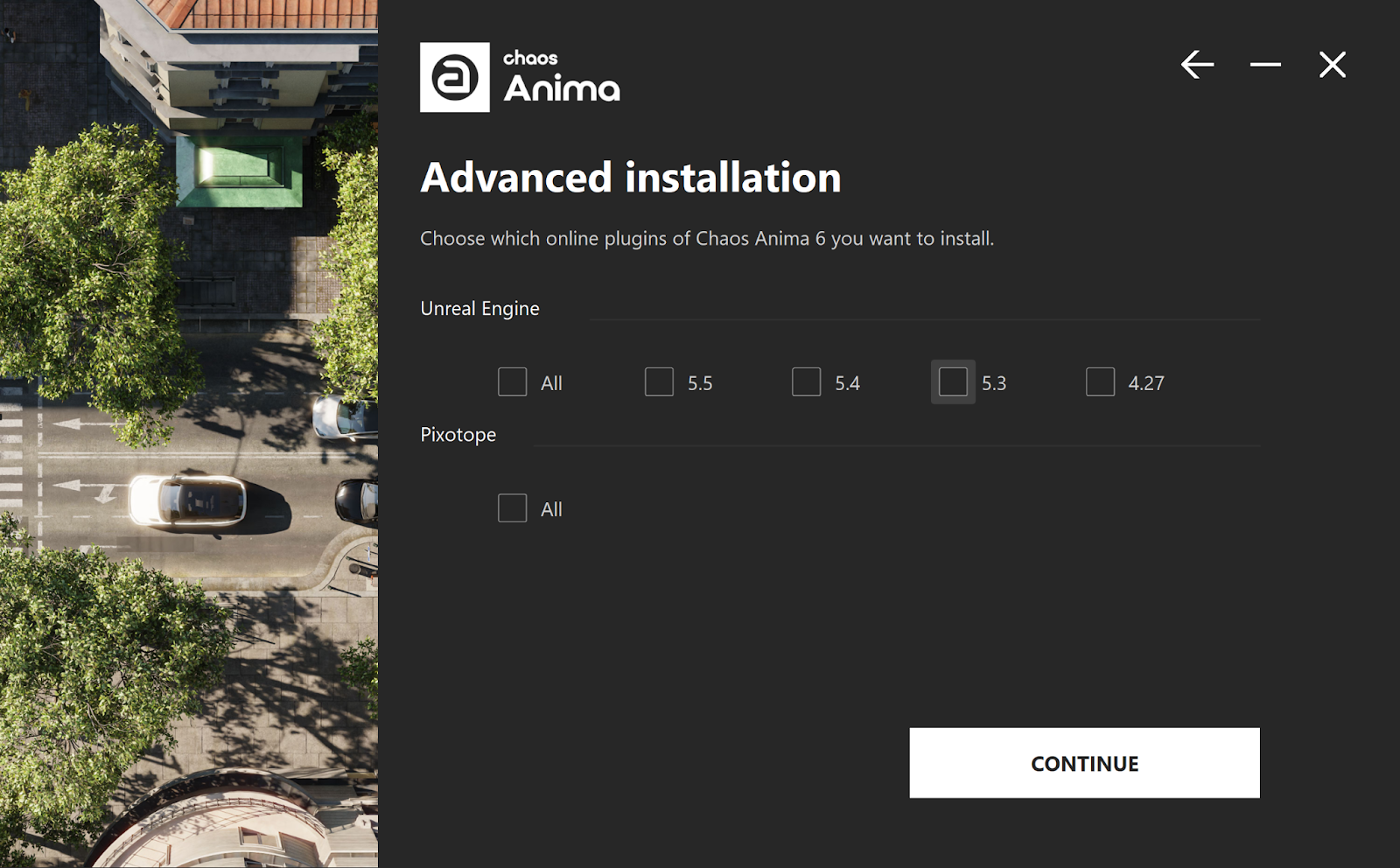Click the Pixotope section heading

pos(458,435)
